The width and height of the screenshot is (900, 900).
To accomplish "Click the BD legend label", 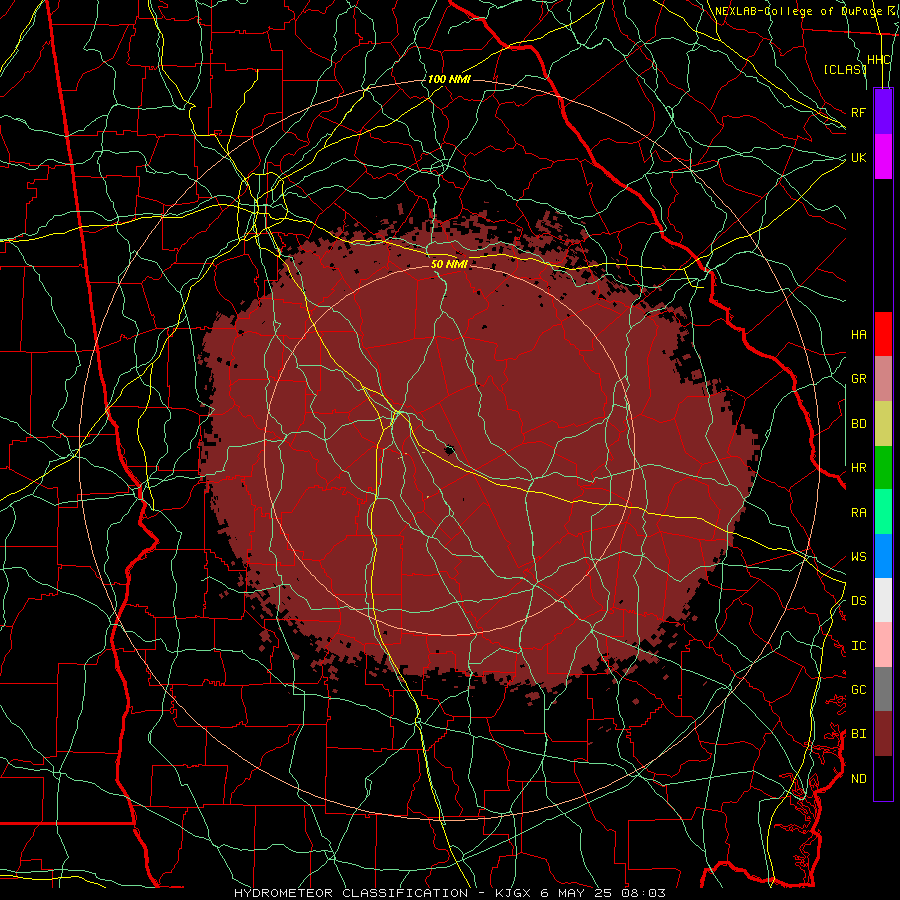I will (x=859, y=424).
